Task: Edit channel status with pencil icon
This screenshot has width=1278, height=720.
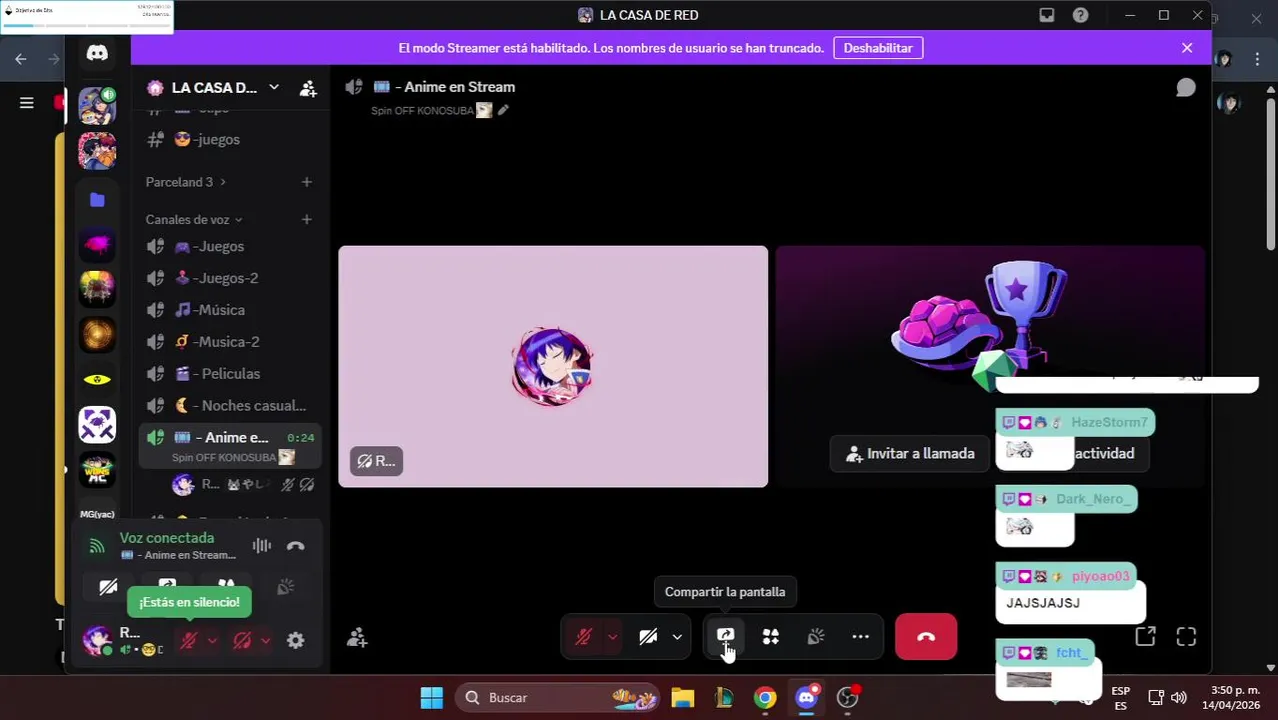Action: coord(503,110)
